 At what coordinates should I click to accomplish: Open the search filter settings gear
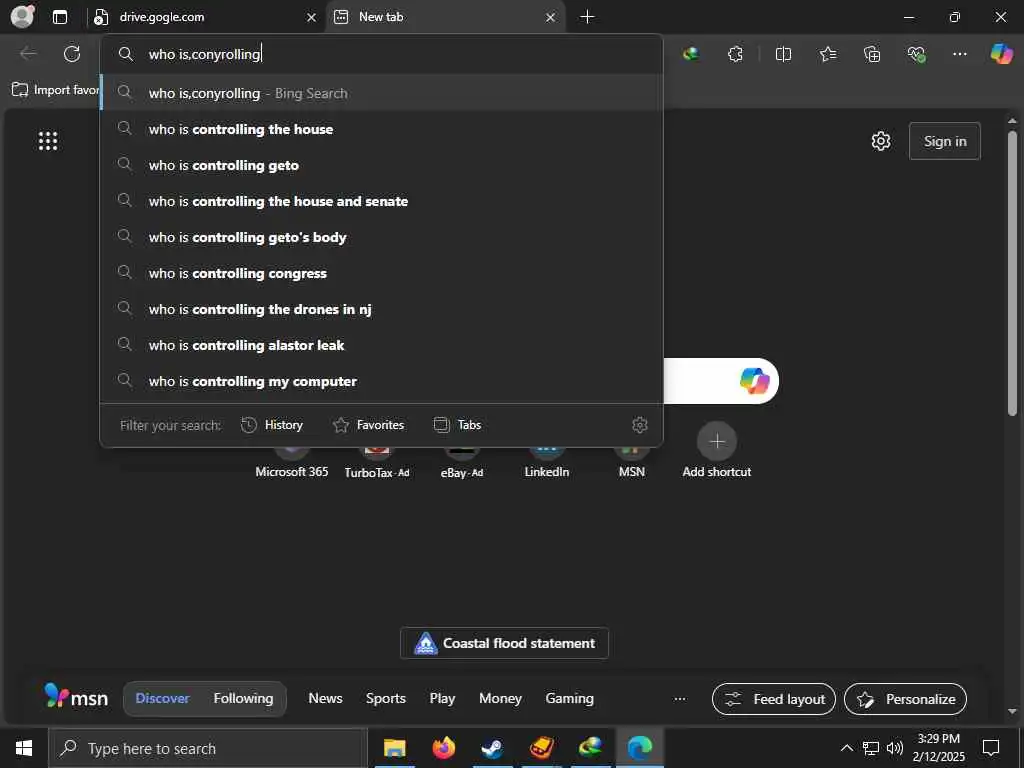(x=640, y=425)
